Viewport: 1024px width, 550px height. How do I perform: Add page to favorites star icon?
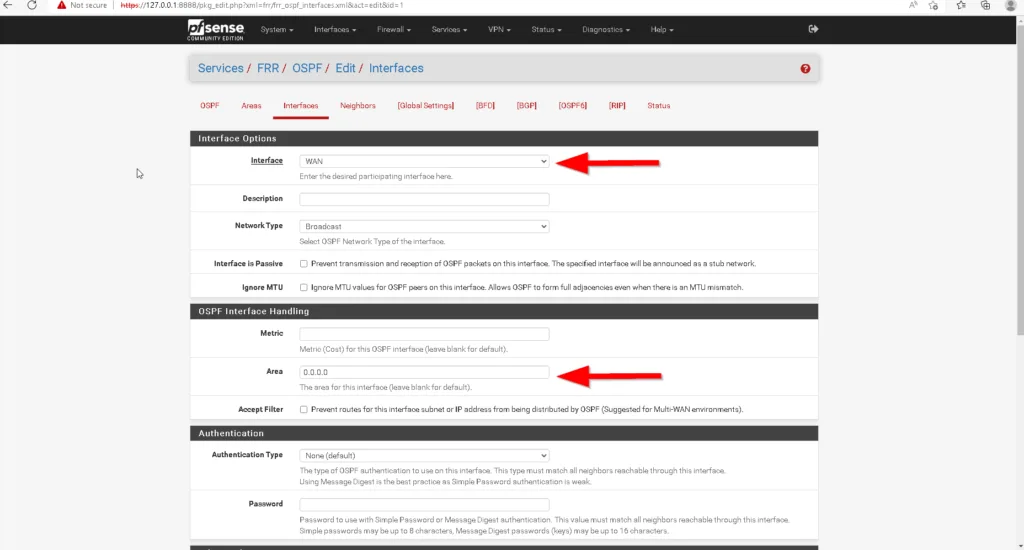(934, 5)
